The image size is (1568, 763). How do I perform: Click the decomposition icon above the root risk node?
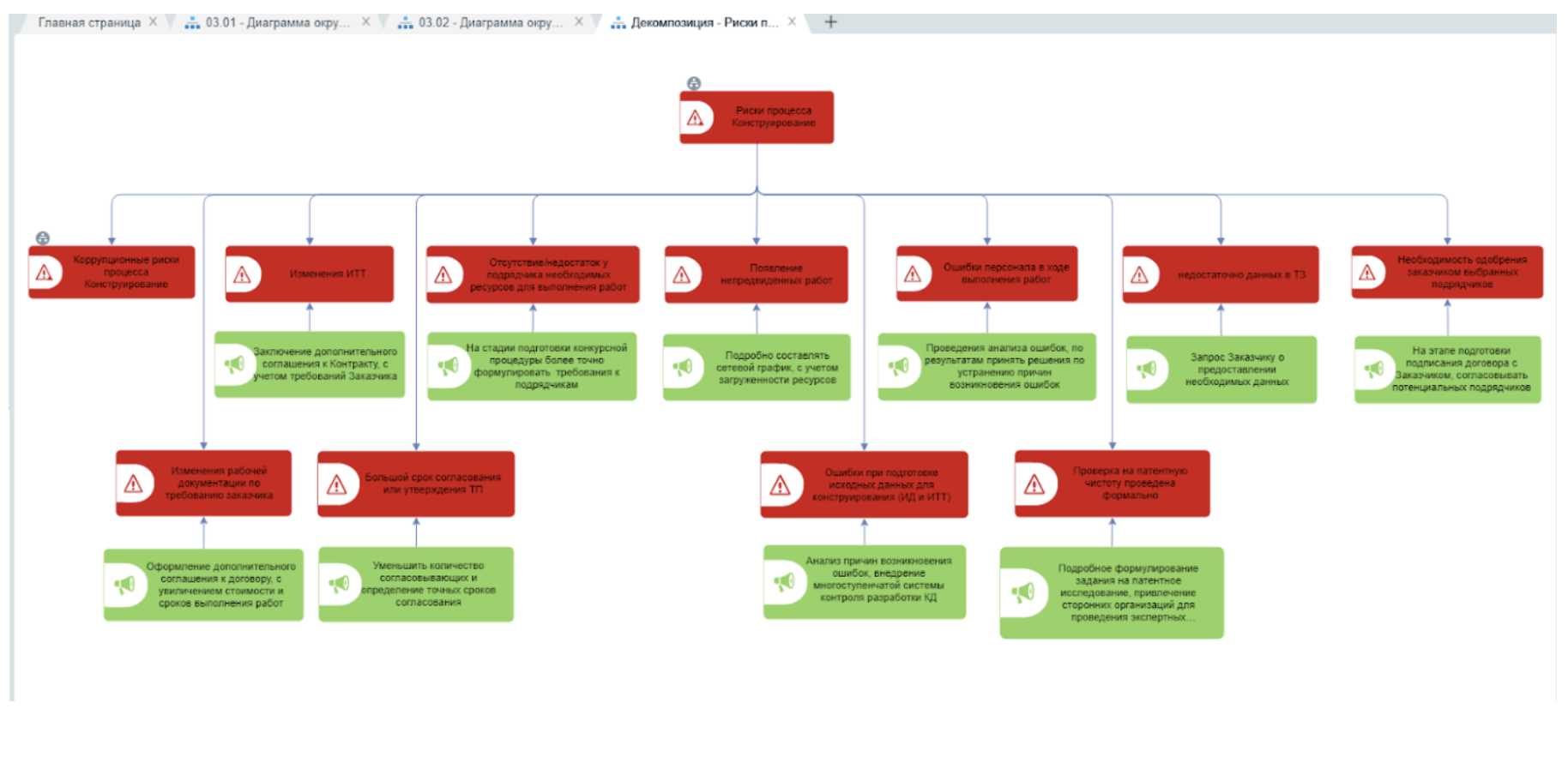click(694, 83)
